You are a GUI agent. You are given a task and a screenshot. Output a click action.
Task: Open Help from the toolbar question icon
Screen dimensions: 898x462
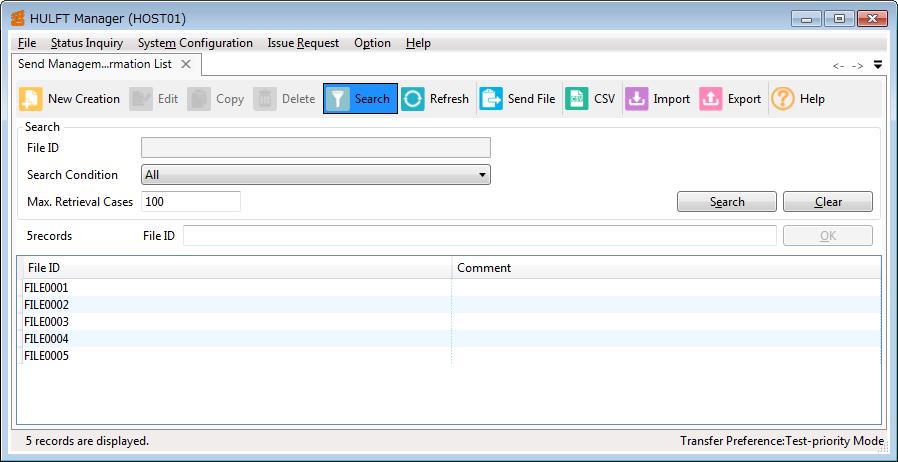pyautogui.click(x=782, y=99)
